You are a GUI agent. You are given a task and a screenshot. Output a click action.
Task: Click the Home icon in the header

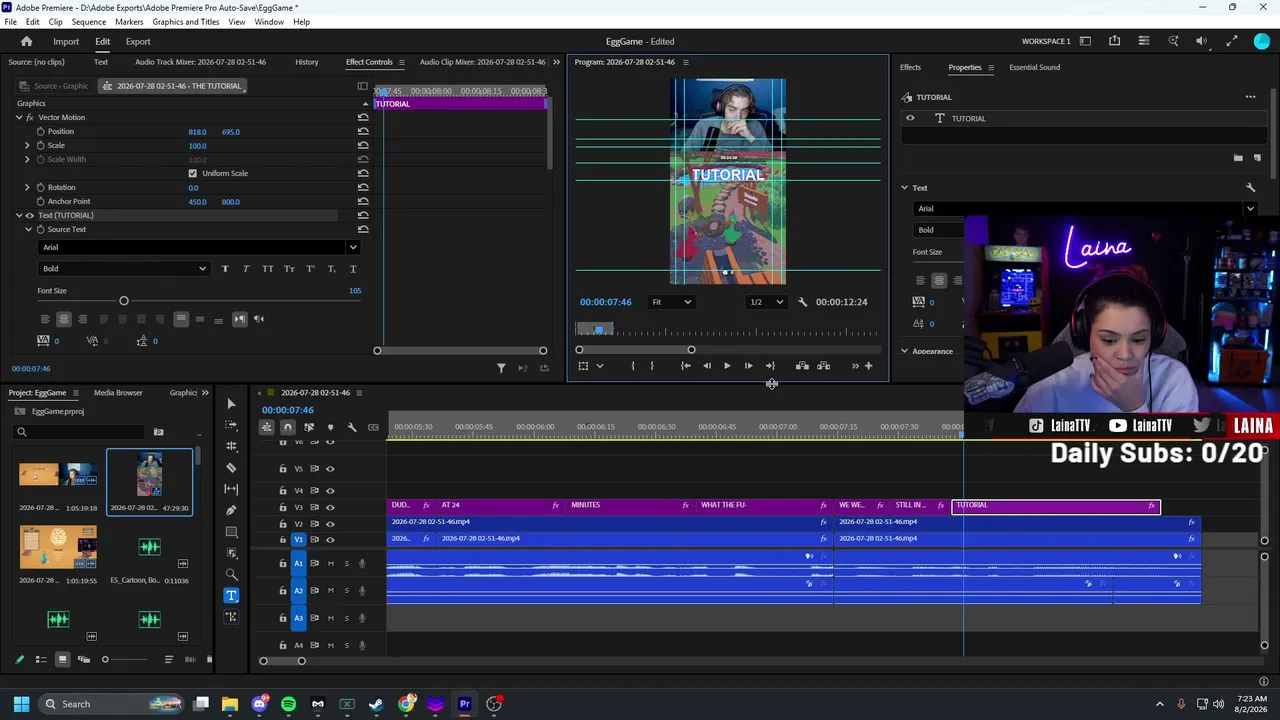coord(27,41)
